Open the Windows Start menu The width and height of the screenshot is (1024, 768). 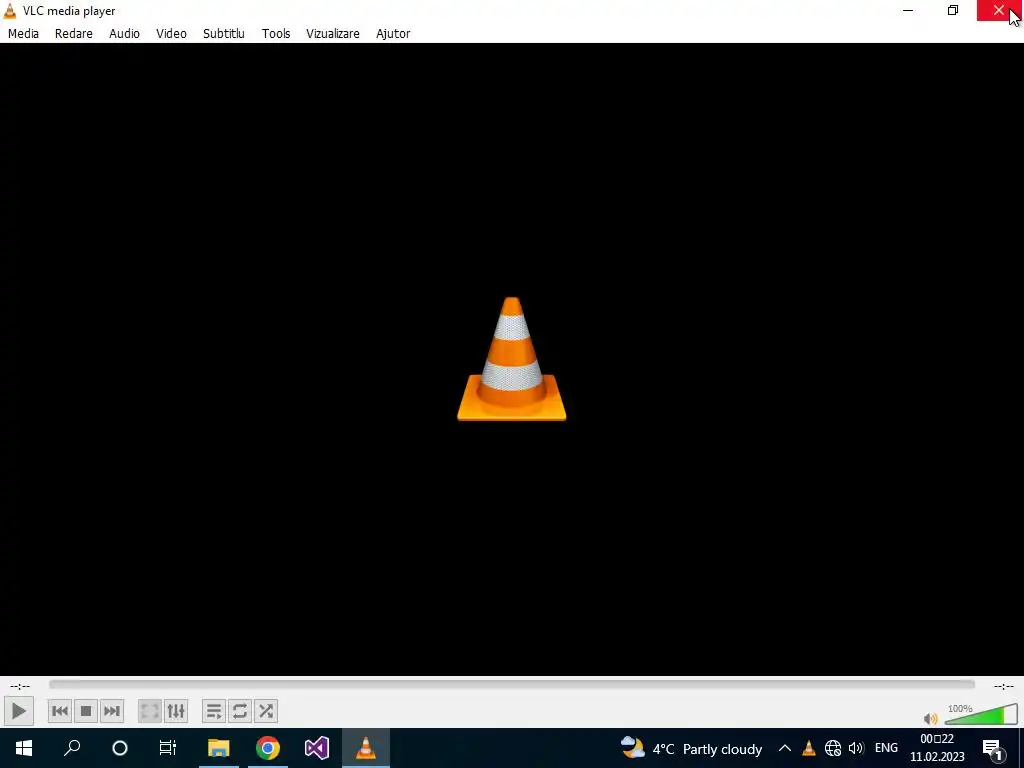coord(24,748)
